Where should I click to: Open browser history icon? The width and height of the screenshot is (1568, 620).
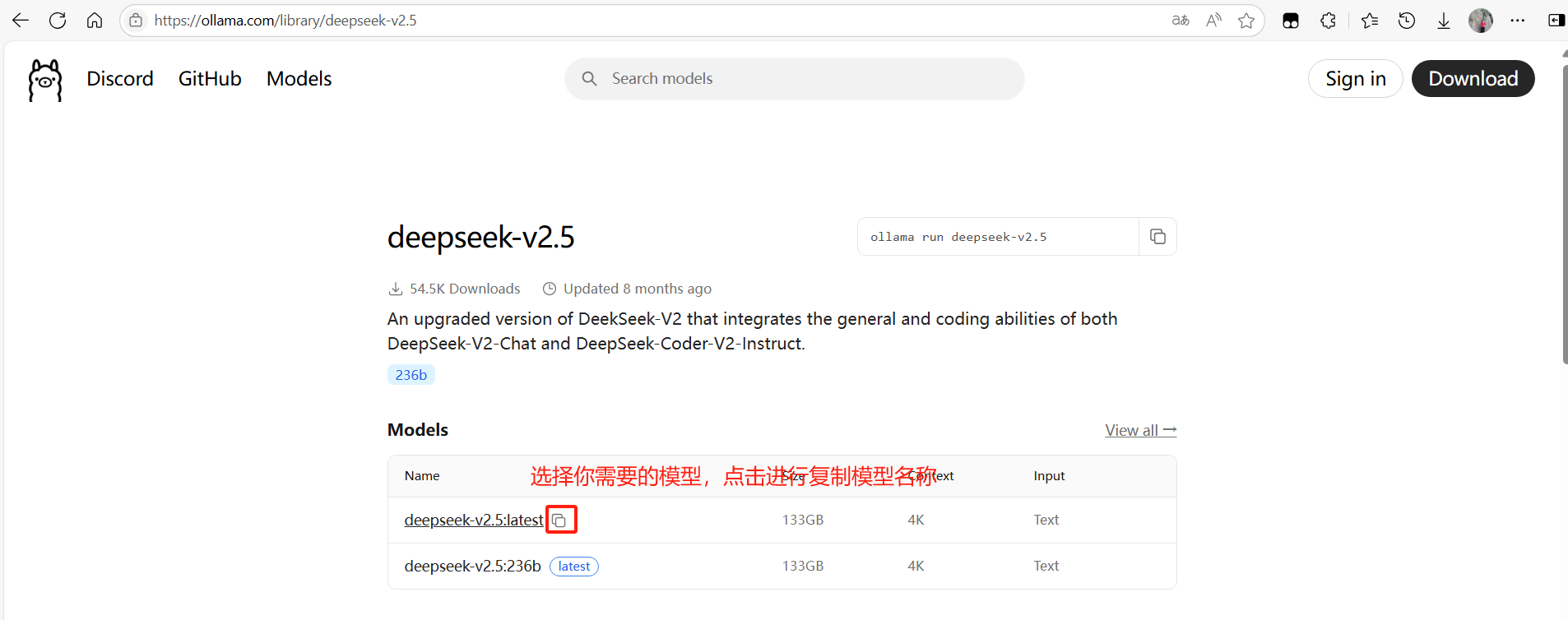[1407, 21]
